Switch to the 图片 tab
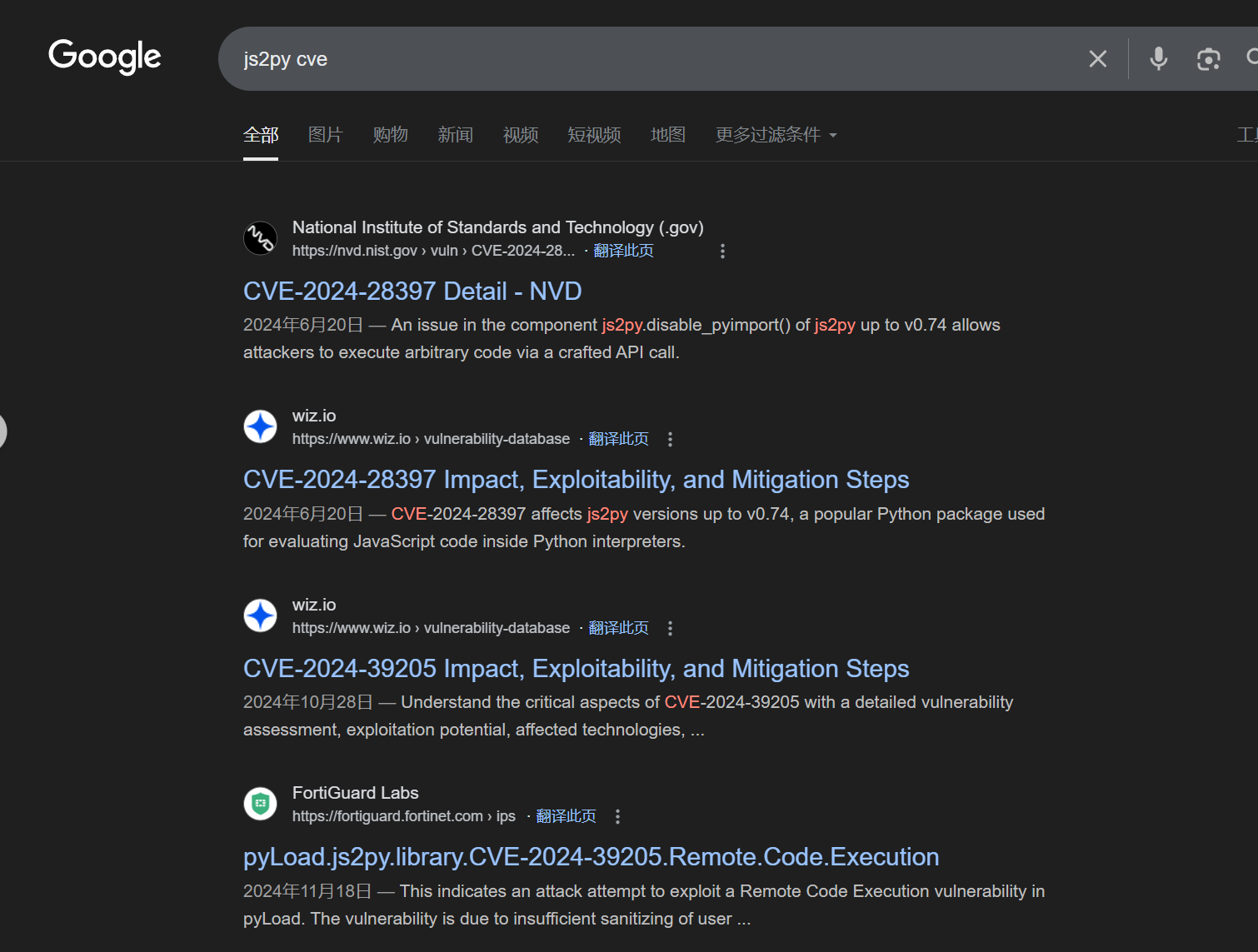Viewport: 1258px width, 952px height. pyautogui.click(x=325, y=135)
